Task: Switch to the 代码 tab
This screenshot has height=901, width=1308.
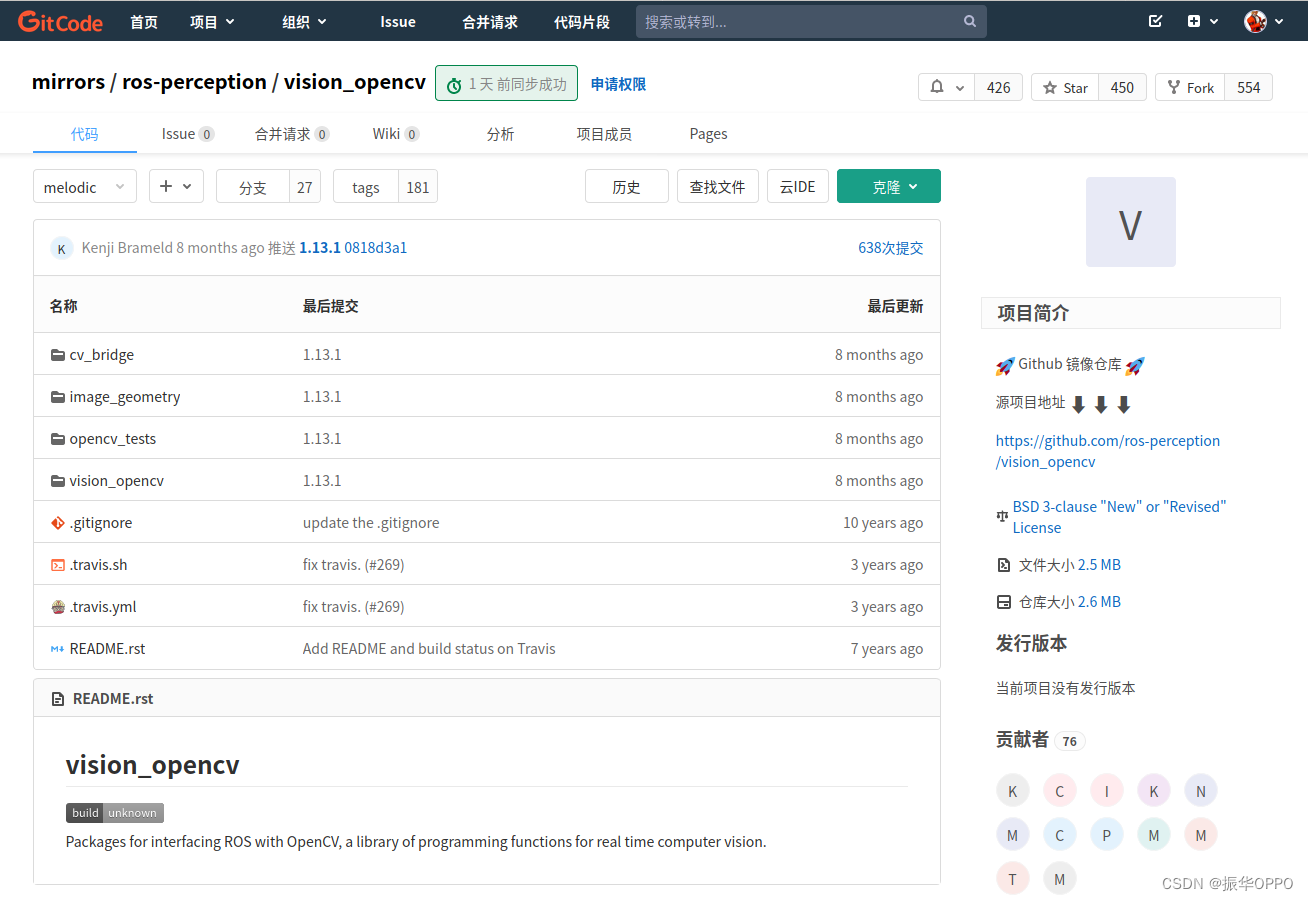Action: (x=85, y=134)
